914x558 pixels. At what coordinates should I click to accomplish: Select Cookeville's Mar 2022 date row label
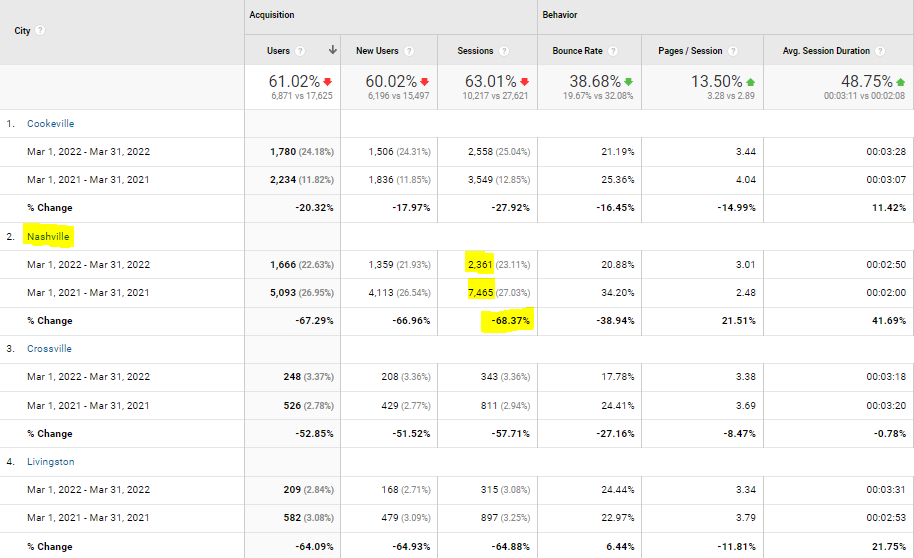88,152
